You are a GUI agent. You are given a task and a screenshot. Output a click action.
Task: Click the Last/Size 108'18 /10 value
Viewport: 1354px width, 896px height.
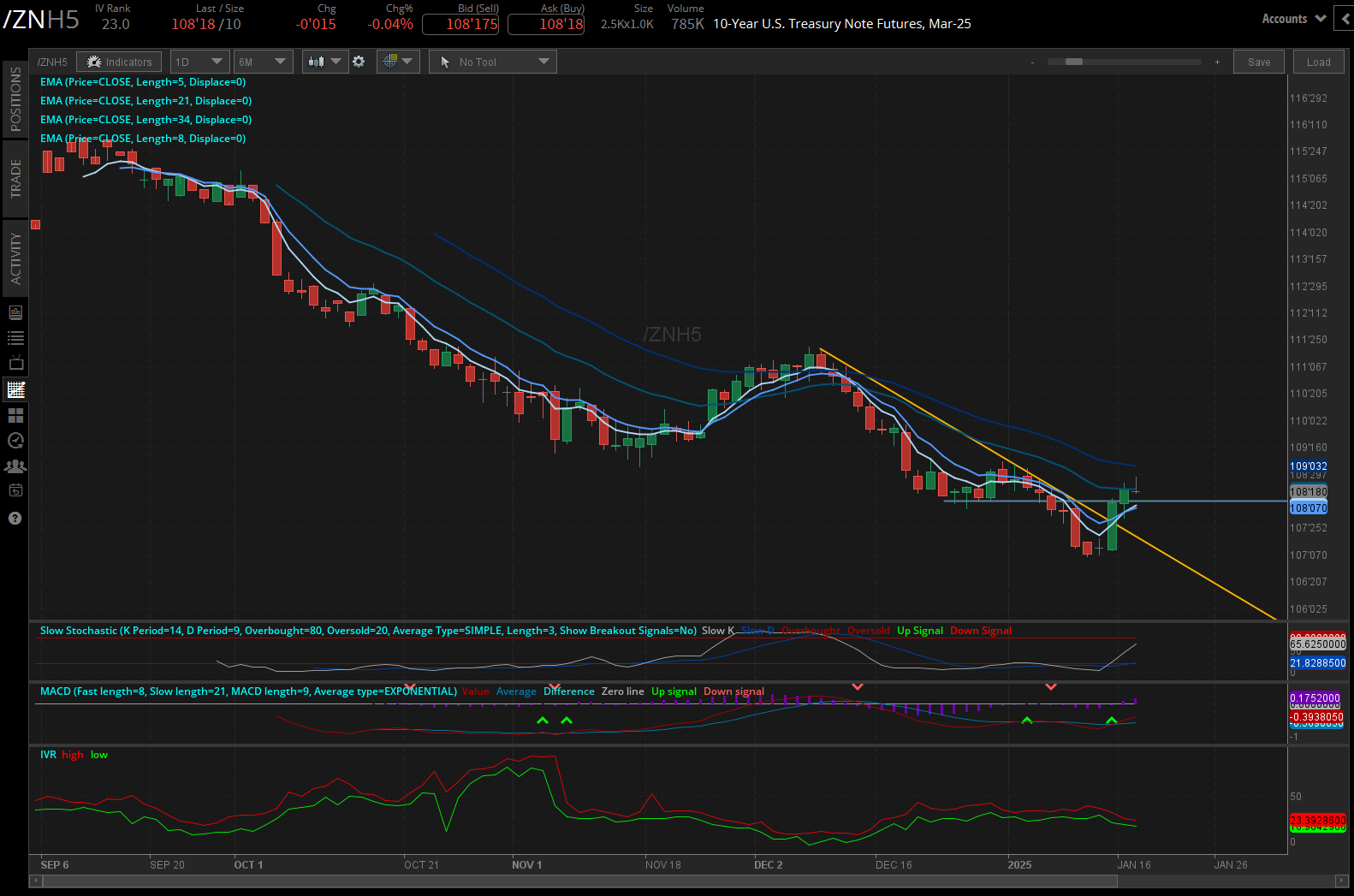[x=206, y=24]
